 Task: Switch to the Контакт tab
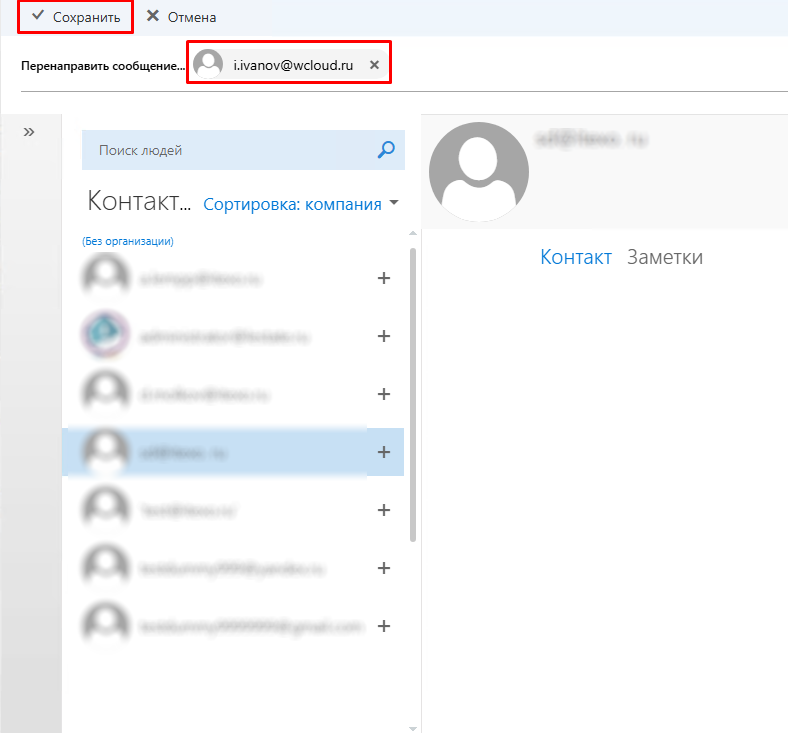click(x=575, y=257)
